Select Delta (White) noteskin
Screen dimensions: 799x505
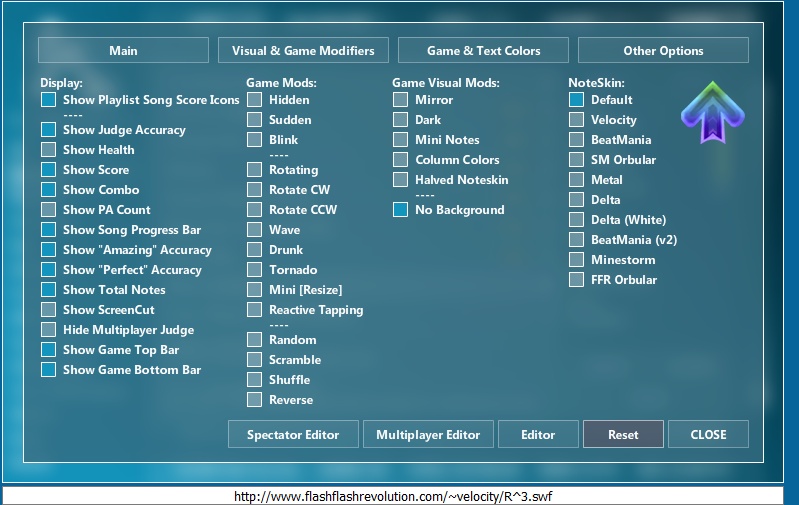(576, 220)
